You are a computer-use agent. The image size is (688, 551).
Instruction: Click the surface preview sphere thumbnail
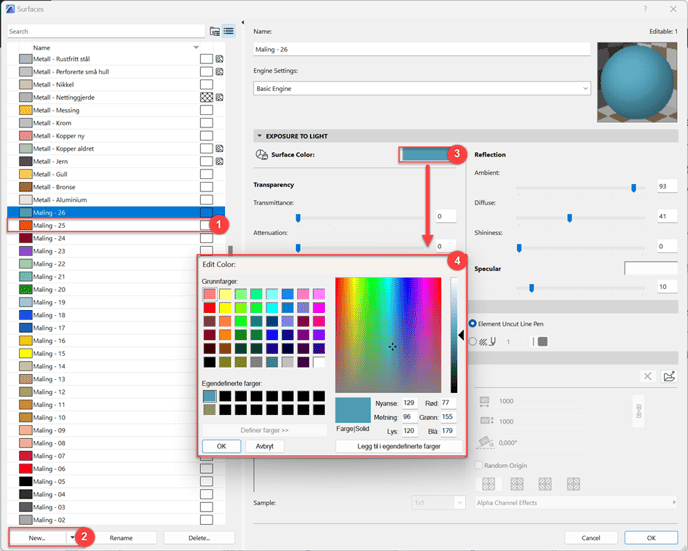[x=637, y=82]
